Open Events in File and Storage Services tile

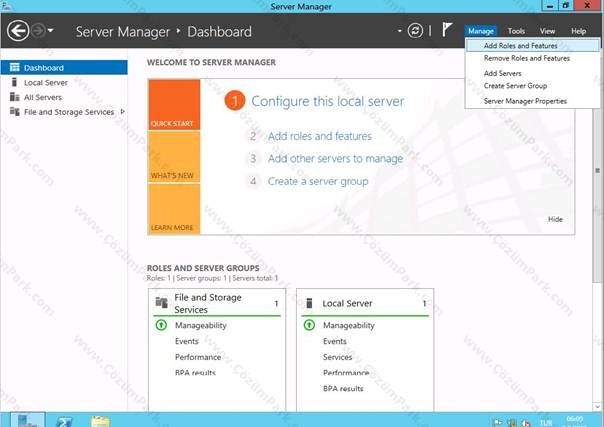(187, 341)
